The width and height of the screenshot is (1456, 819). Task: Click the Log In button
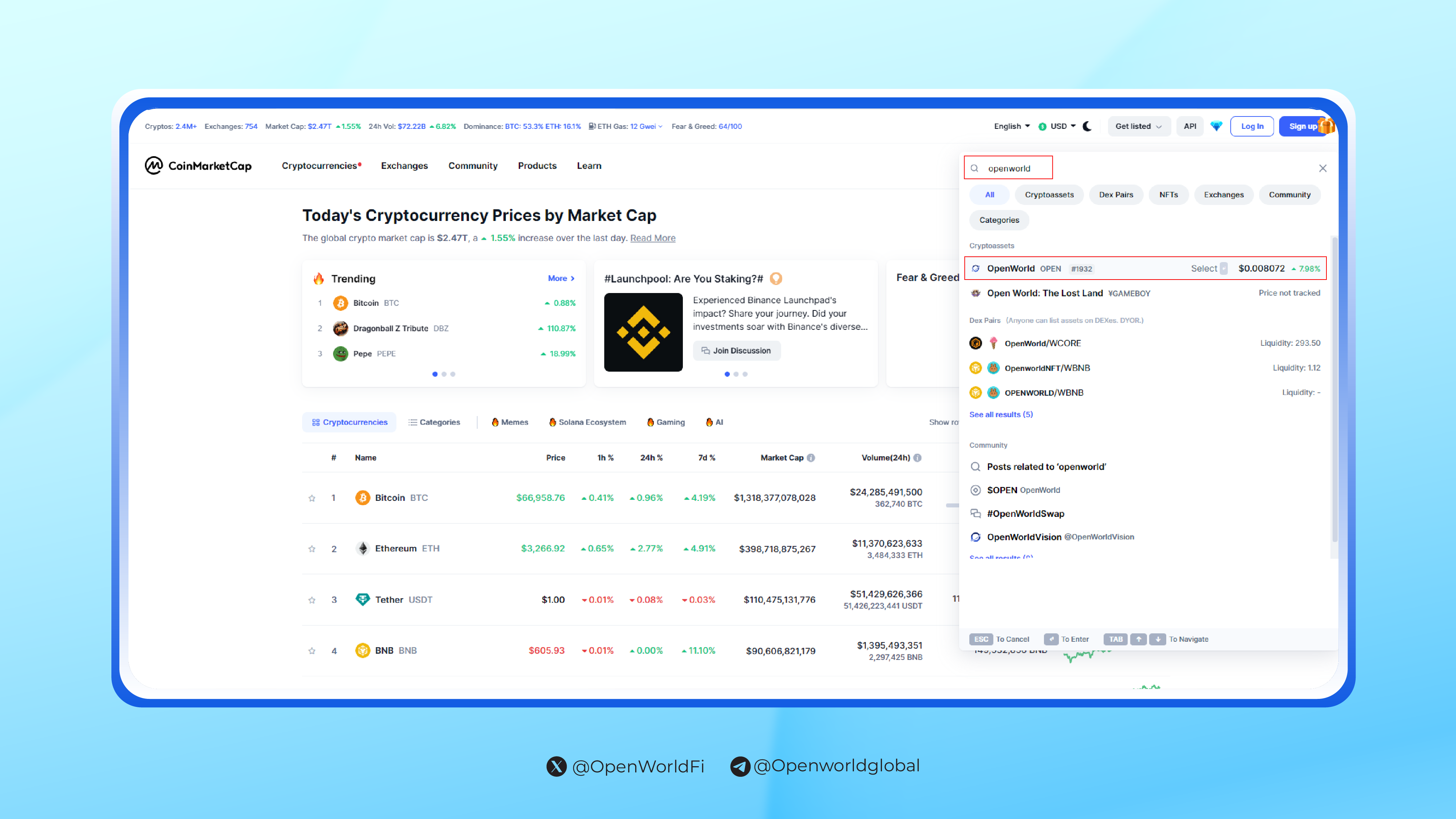point(1252,126)
